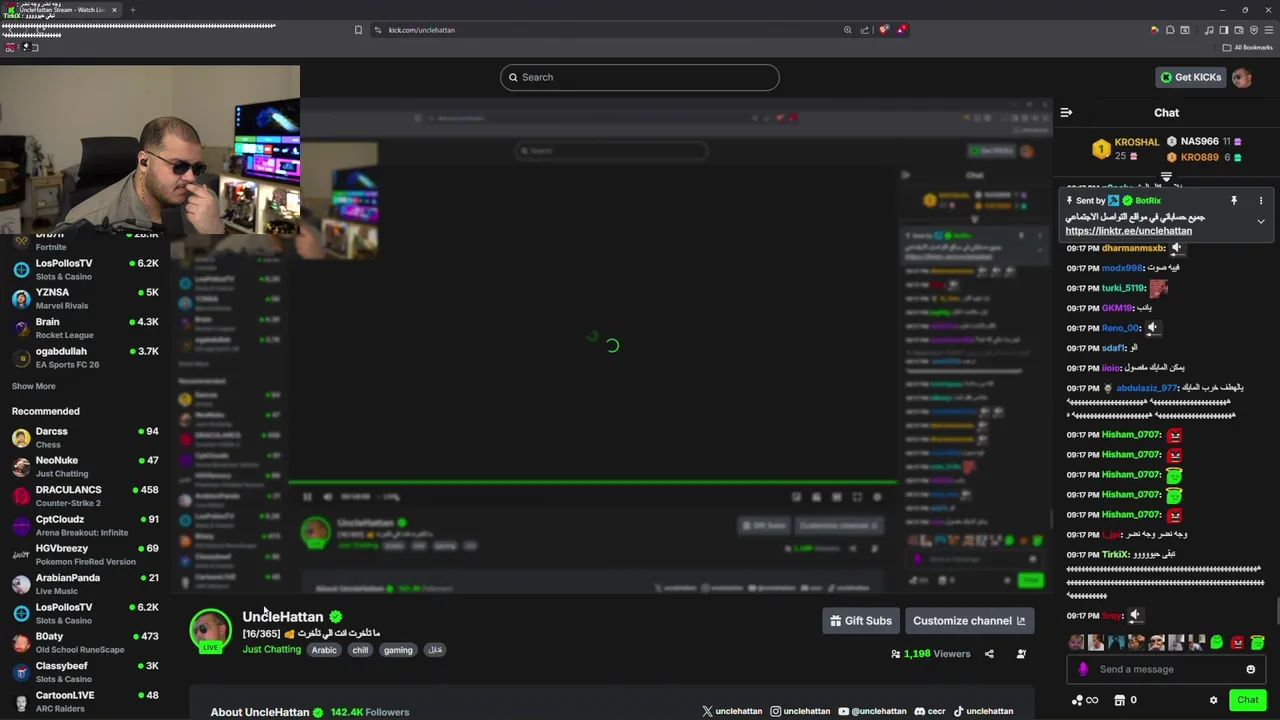Image resolution: width=1280 pixels, height=720 pixels.
Task: Open browser hamburger main menu
Action: pos(1268,30)
